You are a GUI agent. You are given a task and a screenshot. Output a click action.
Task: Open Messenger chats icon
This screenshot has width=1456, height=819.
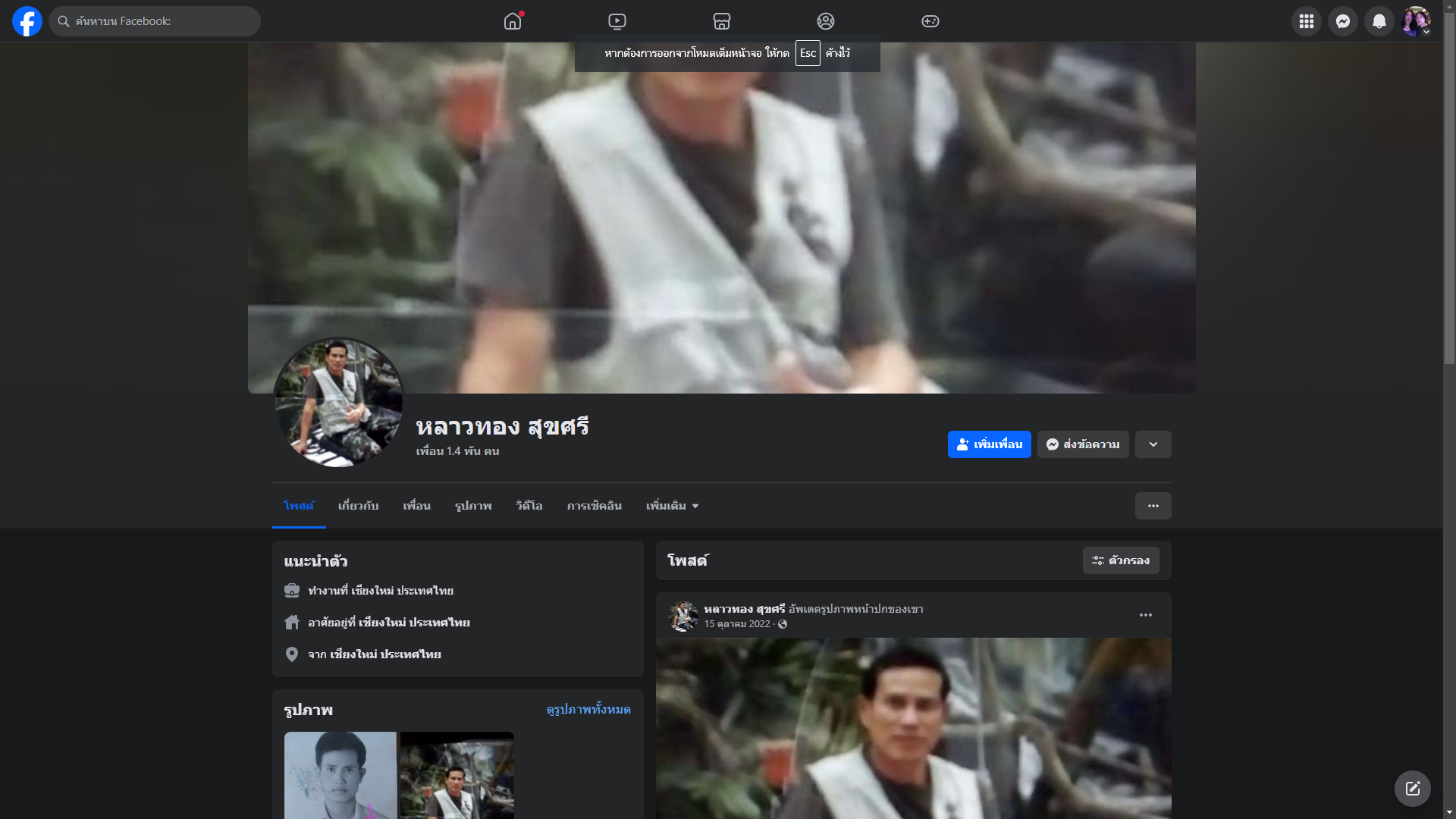[1342, 21]
